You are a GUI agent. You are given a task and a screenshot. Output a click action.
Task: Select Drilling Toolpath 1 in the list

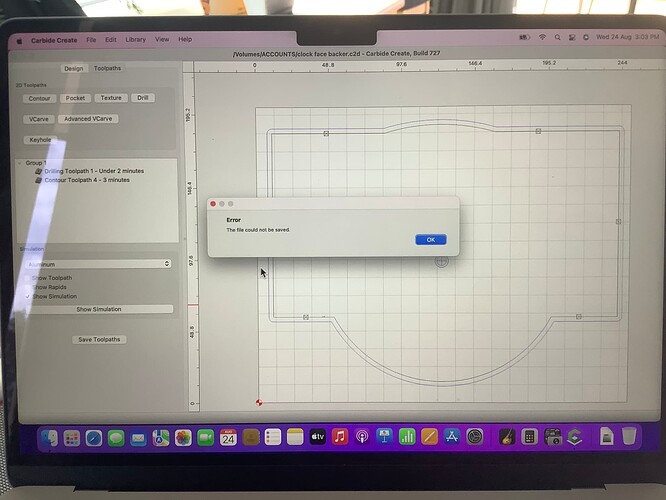click(x=94, y=171)
